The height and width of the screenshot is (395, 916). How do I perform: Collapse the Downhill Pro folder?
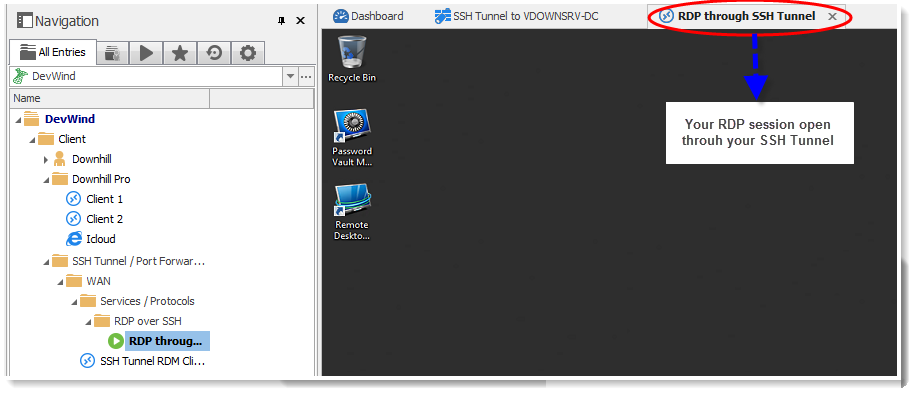tap(47, 180)
